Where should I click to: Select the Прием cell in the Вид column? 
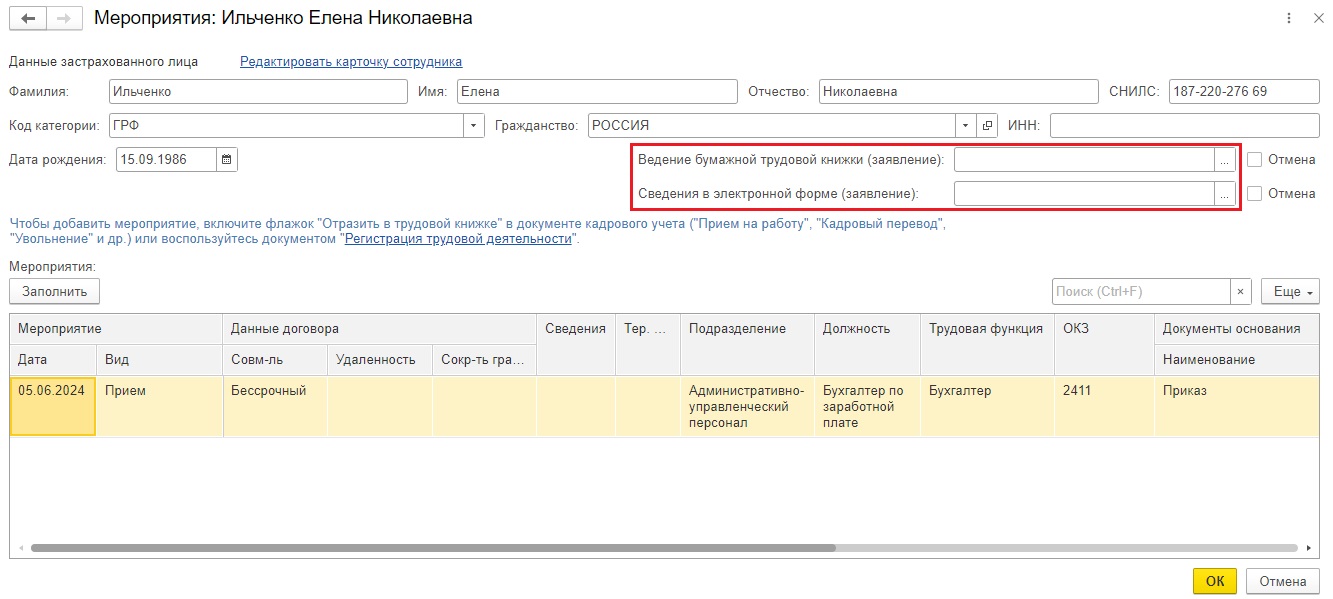pyautogui.click(x=159, y=406)
